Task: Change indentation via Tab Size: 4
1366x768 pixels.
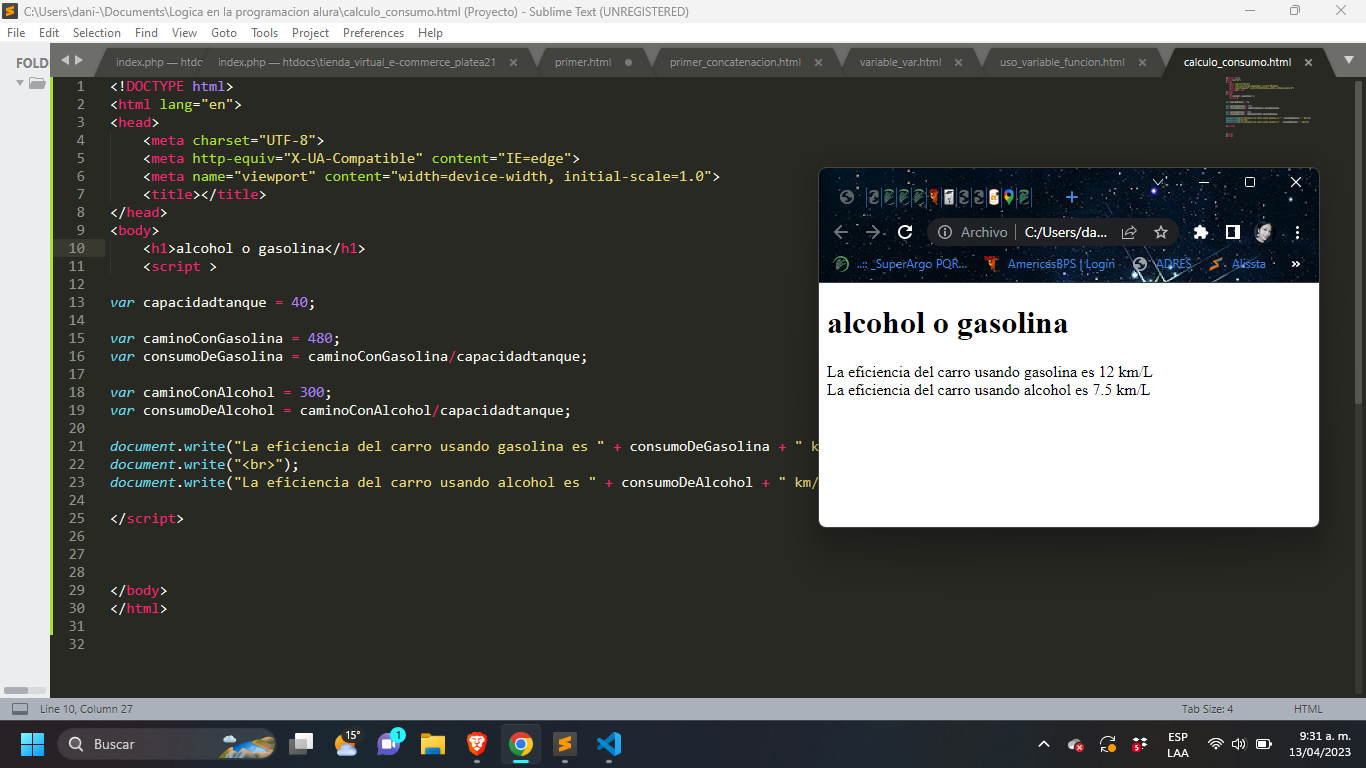Action: tap(1207, 709)
